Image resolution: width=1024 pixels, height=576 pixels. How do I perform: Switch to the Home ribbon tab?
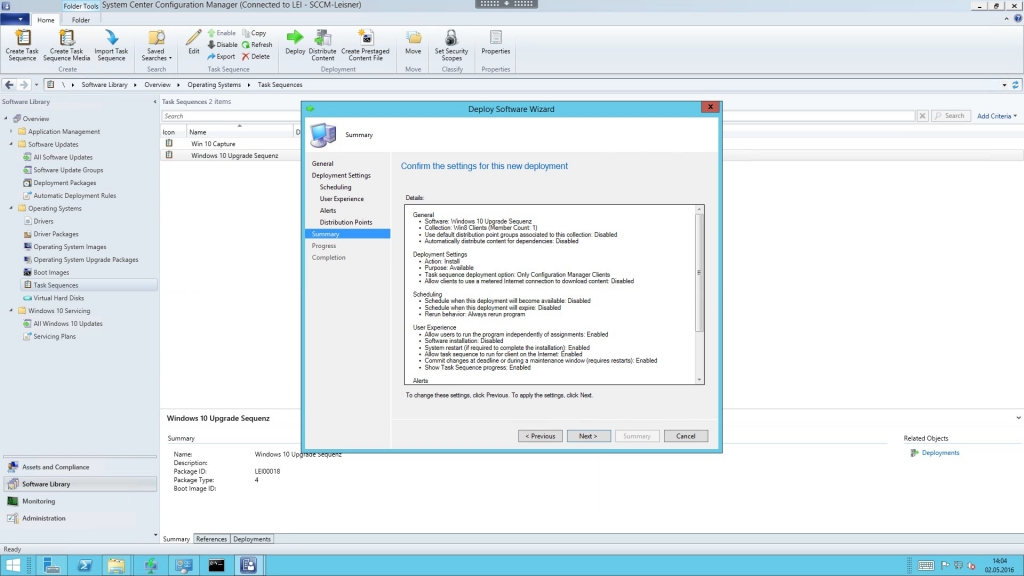pyautogui.click(x=46, y=20)
